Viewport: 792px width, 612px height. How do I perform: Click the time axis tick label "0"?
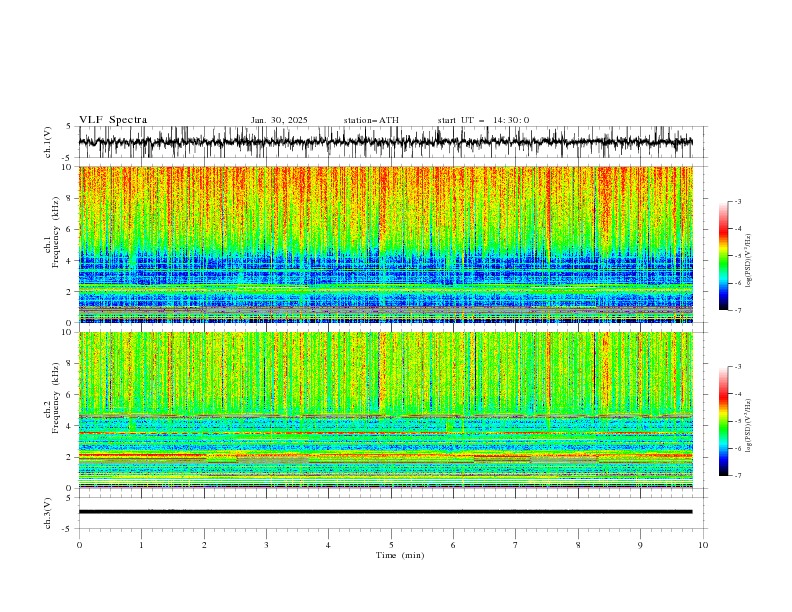(x=79, y=545)
